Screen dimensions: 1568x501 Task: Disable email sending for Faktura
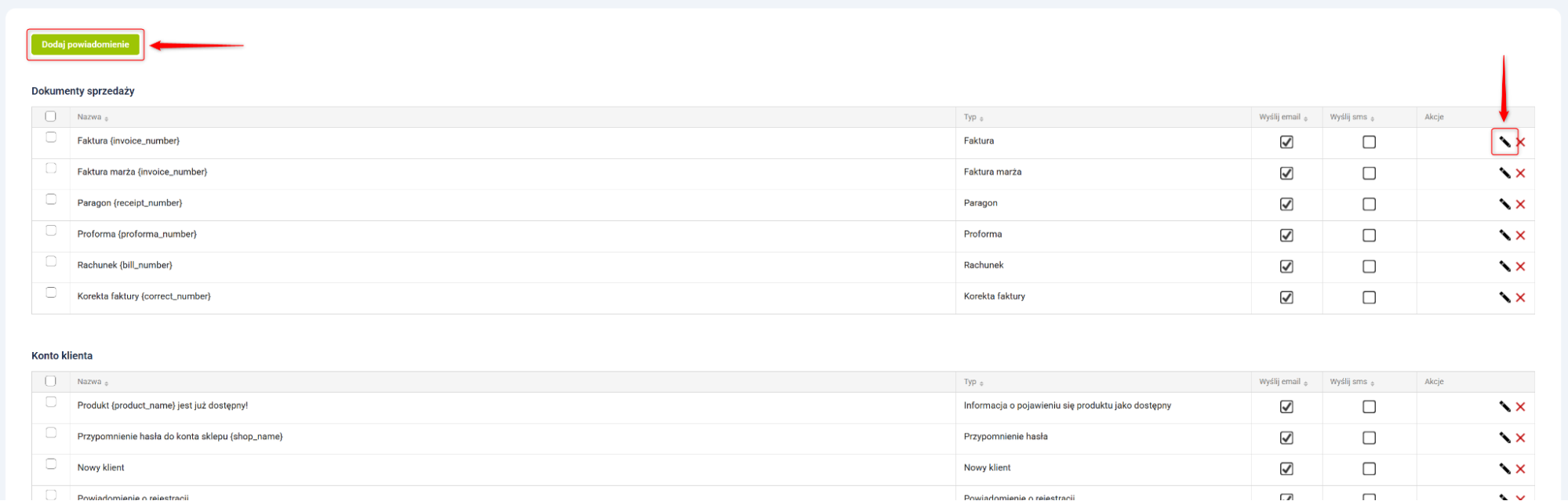1286,142
